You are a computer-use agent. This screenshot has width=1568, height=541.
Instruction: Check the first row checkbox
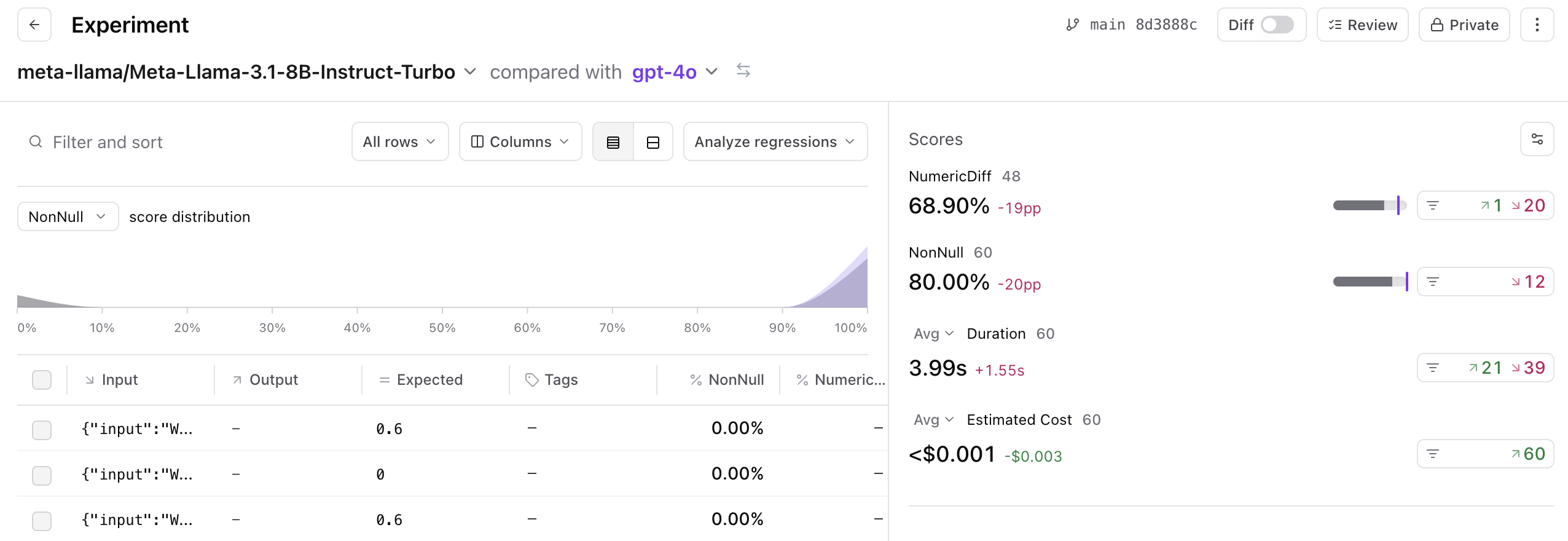(x=42, y=429)
